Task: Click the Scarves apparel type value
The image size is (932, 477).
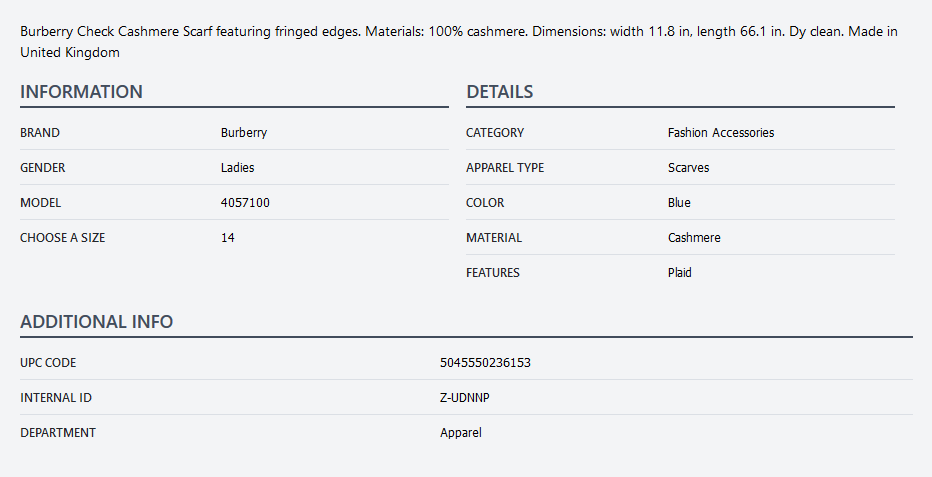Action: 689,168
